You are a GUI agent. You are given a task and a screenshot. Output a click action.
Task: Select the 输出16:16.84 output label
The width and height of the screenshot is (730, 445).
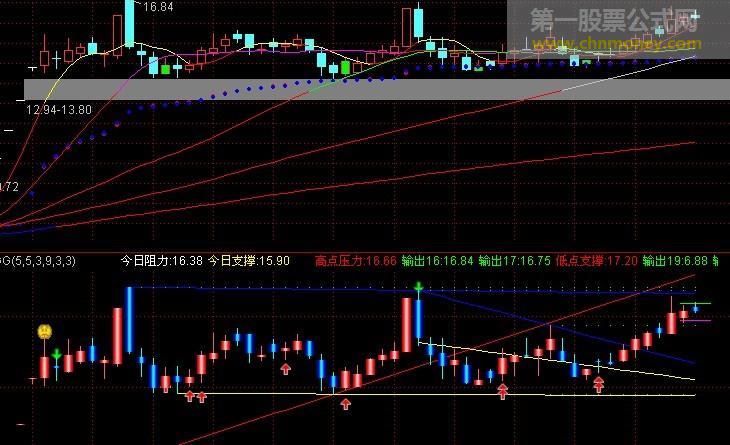click(x=437, y=261)
